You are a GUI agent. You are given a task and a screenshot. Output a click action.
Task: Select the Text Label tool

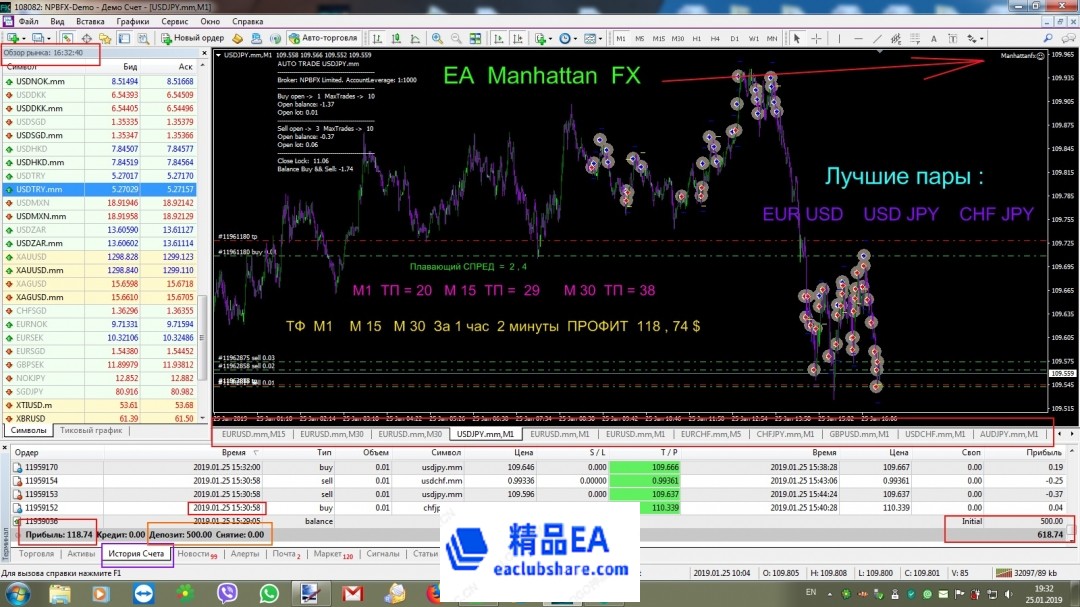tap(952, 38)
